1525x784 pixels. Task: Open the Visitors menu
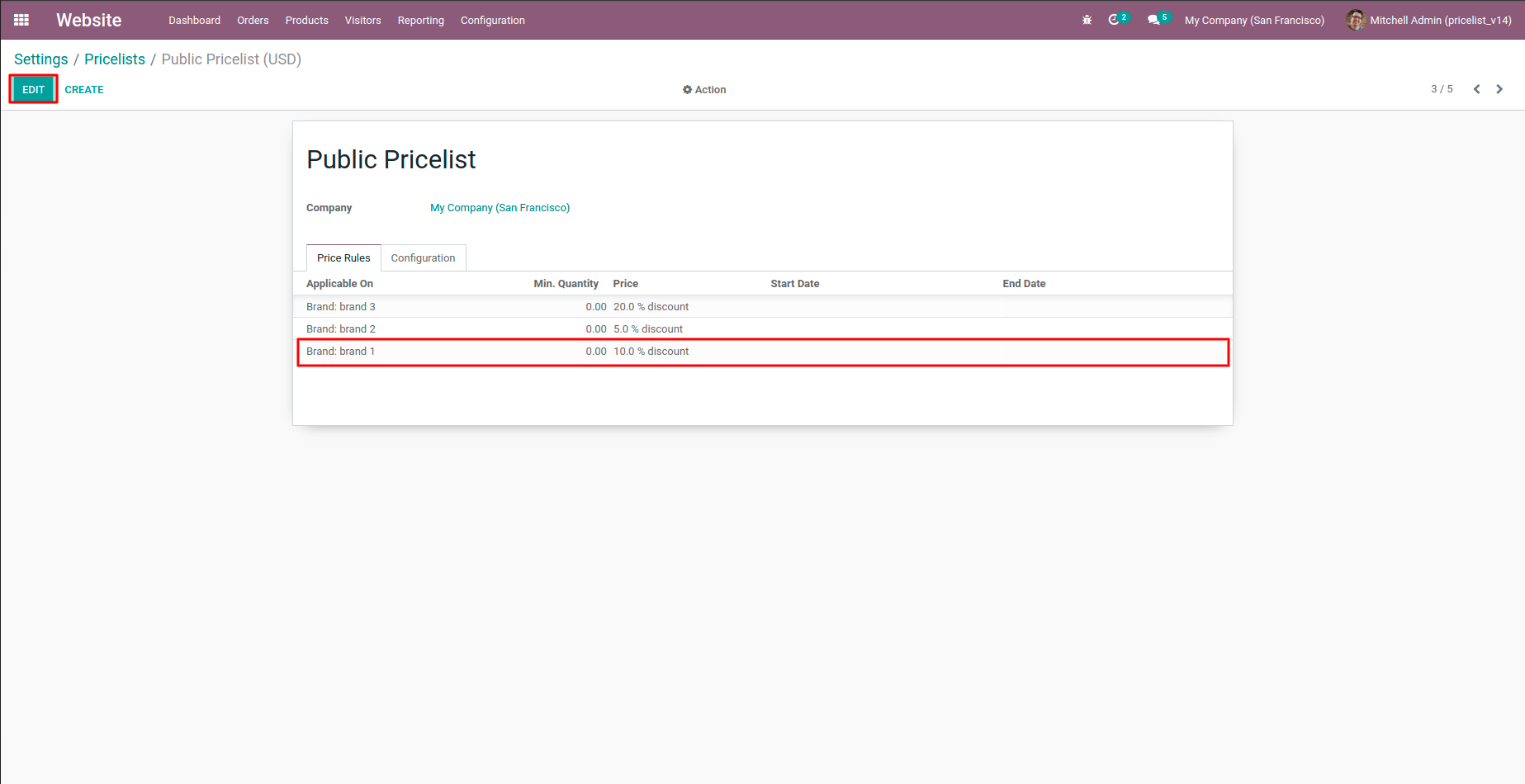tap(362, 20)
